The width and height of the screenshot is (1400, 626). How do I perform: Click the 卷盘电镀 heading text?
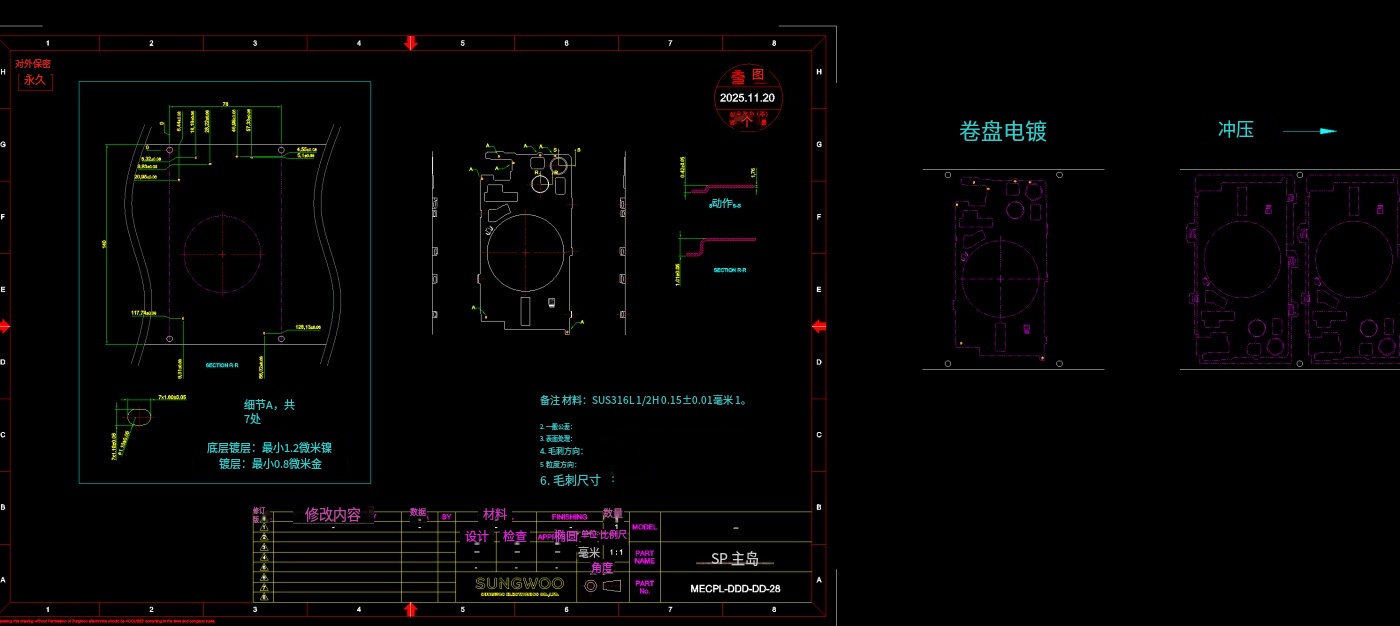[x=1002, y=132]
